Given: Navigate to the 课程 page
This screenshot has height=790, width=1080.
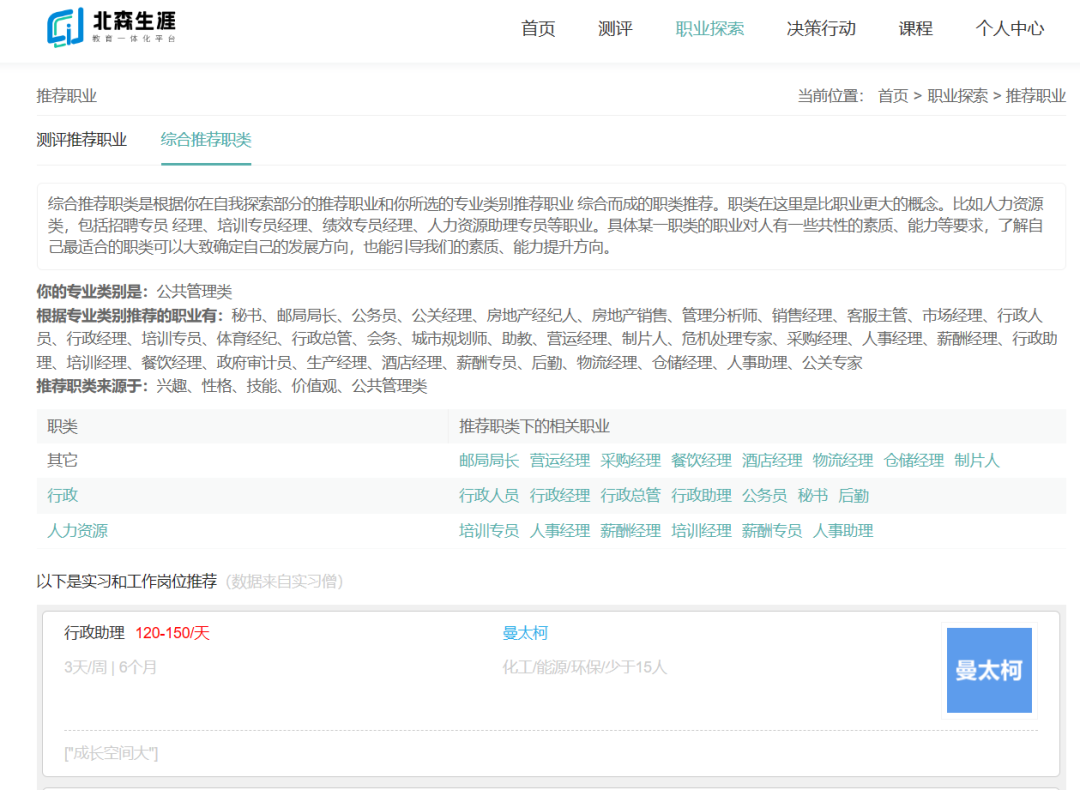Looking at the screenshot, I should tap(915, 28).
